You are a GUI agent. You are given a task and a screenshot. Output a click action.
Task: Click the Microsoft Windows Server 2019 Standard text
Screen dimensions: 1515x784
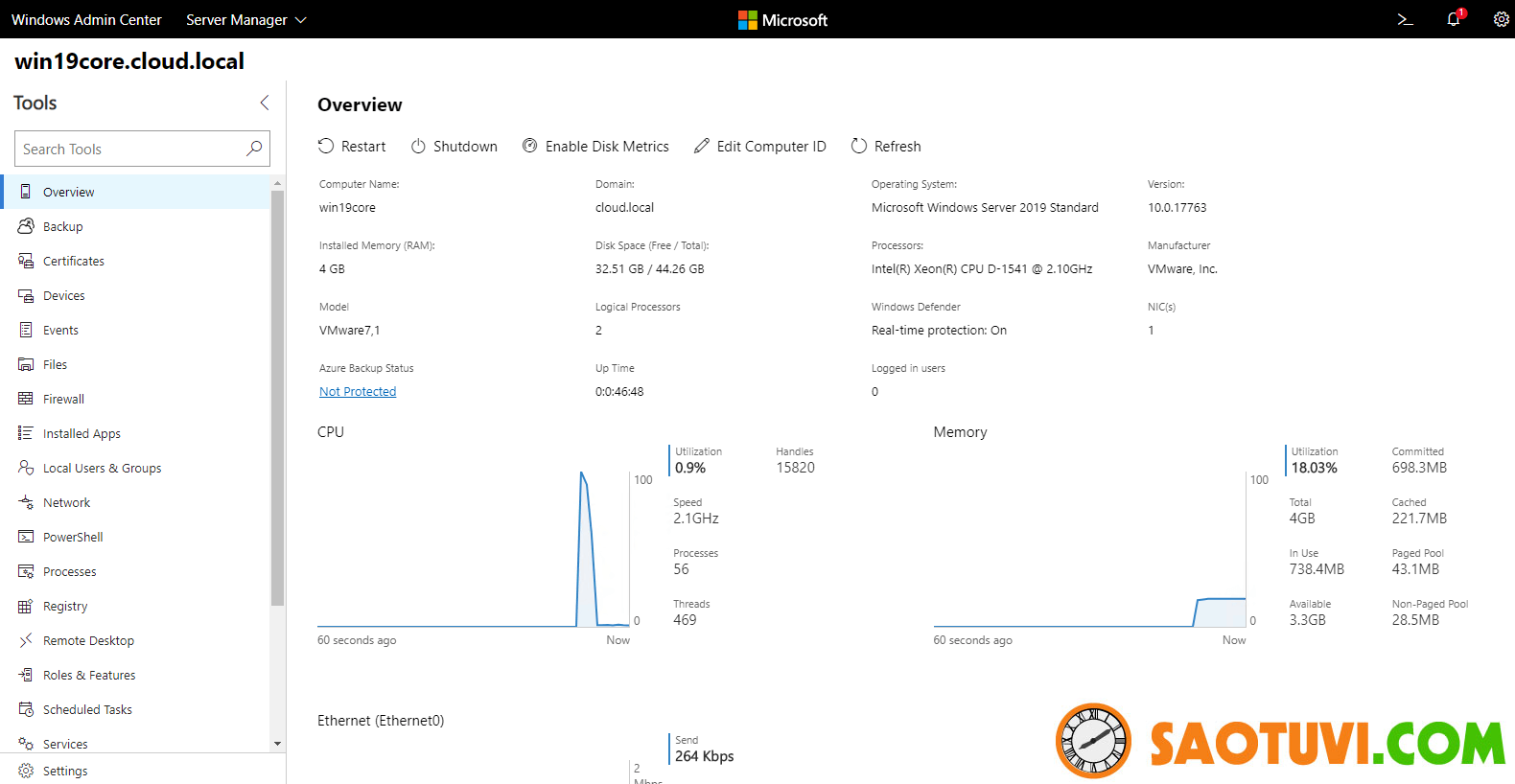[985, 207]
